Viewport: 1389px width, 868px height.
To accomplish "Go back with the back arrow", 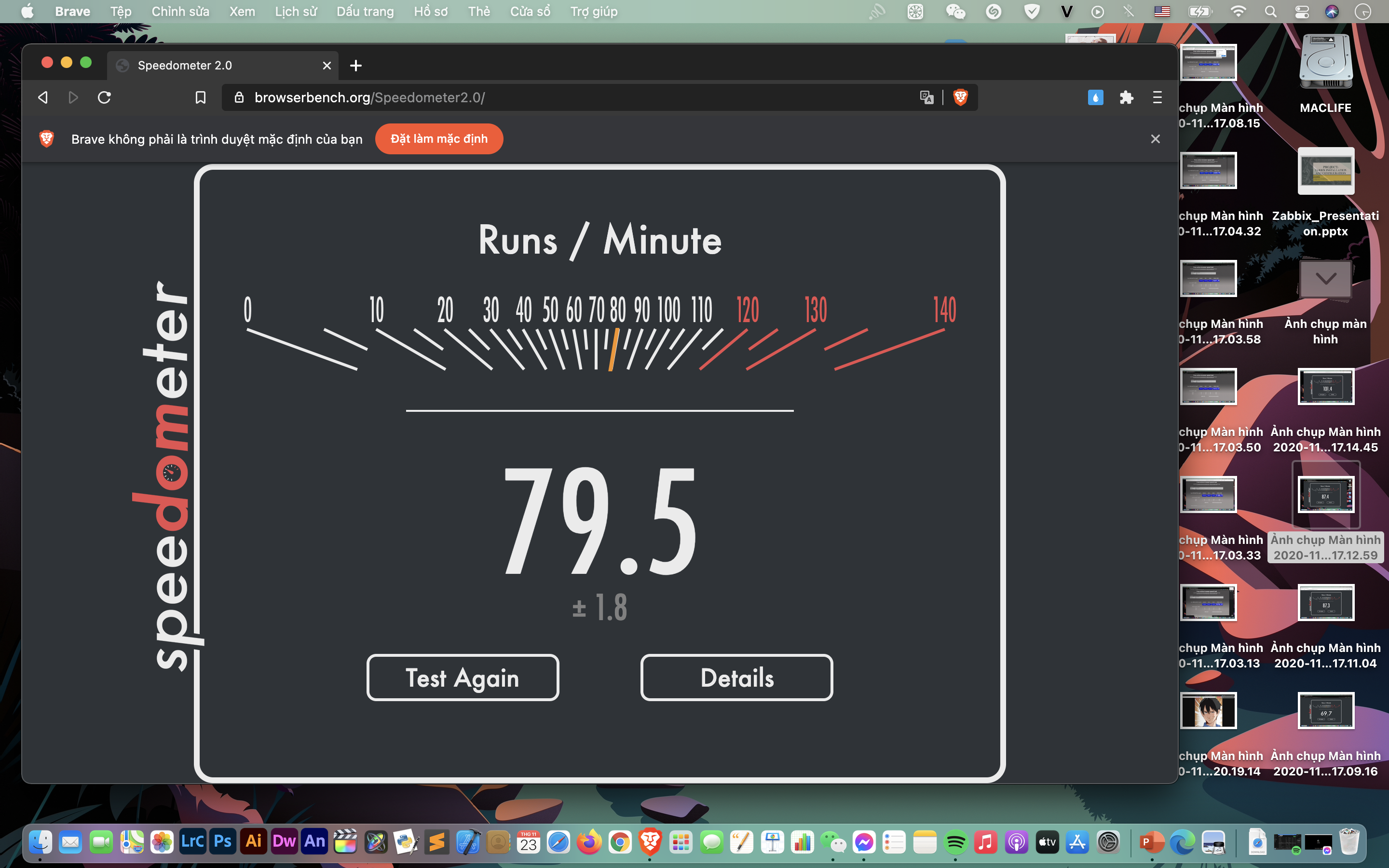I will [x=42, y=97].
